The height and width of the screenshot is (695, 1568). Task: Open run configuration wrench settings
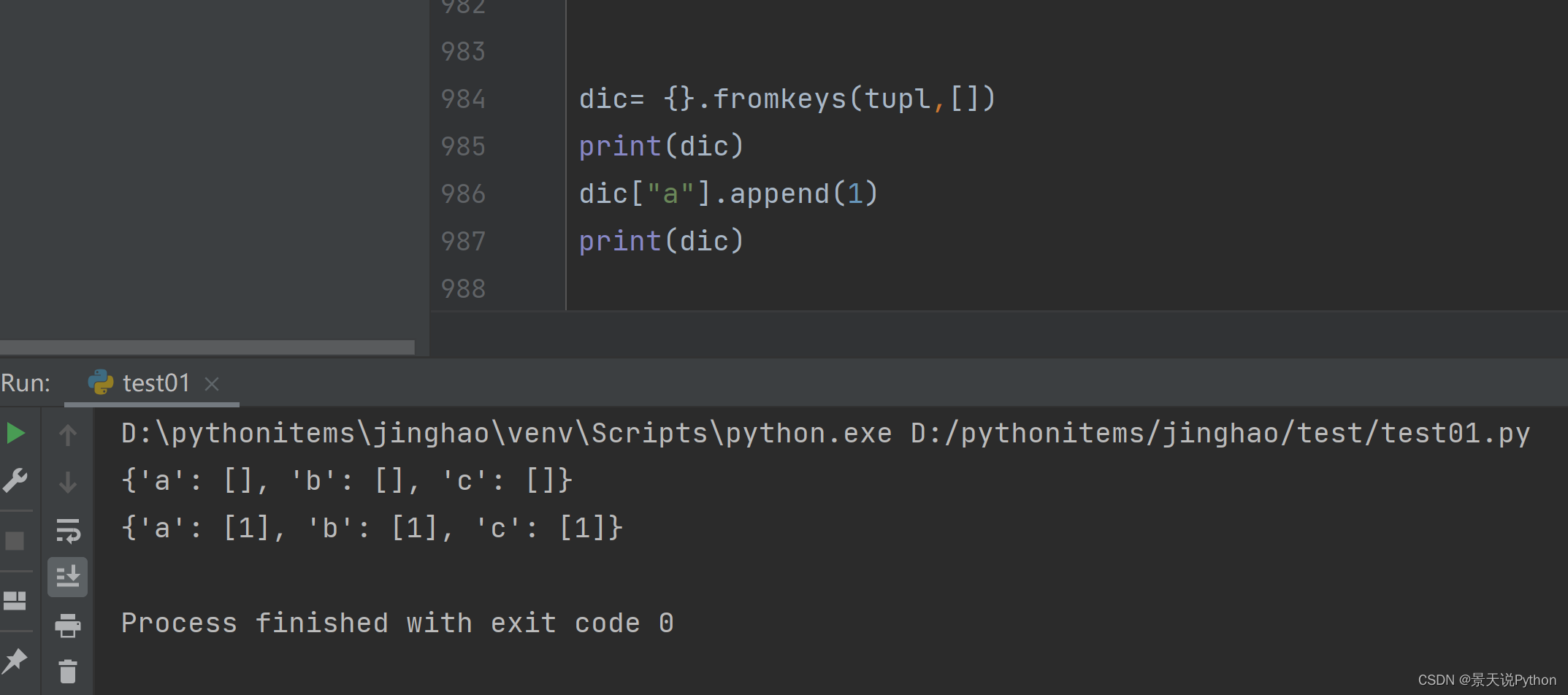tap(15, 481)
